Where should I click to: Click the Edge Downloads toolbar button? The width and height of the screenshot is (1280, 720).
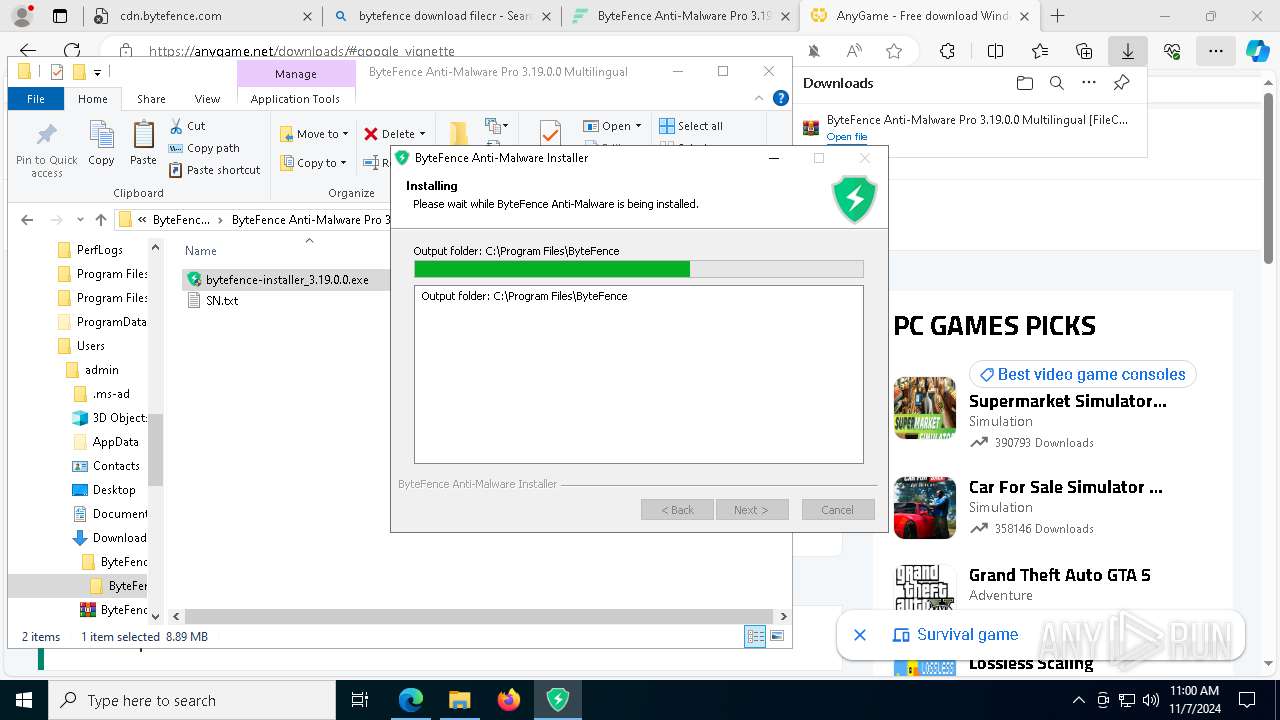click(x=1127, y=51)
